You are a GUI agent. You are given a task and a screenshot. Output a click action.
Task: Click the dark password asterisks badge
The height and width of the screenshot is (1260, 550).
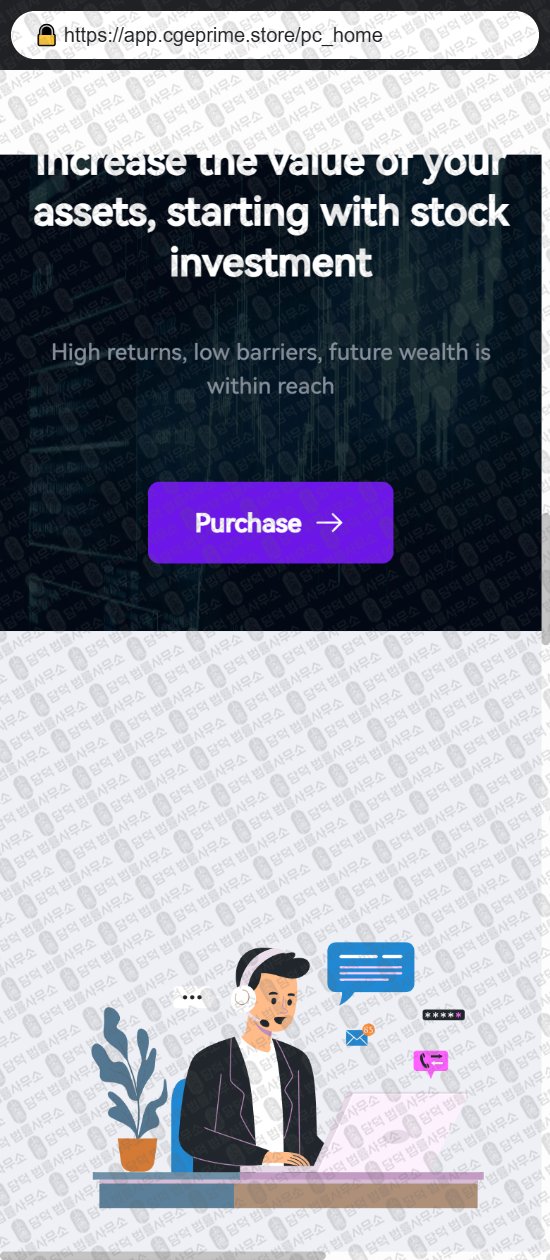443,1015
